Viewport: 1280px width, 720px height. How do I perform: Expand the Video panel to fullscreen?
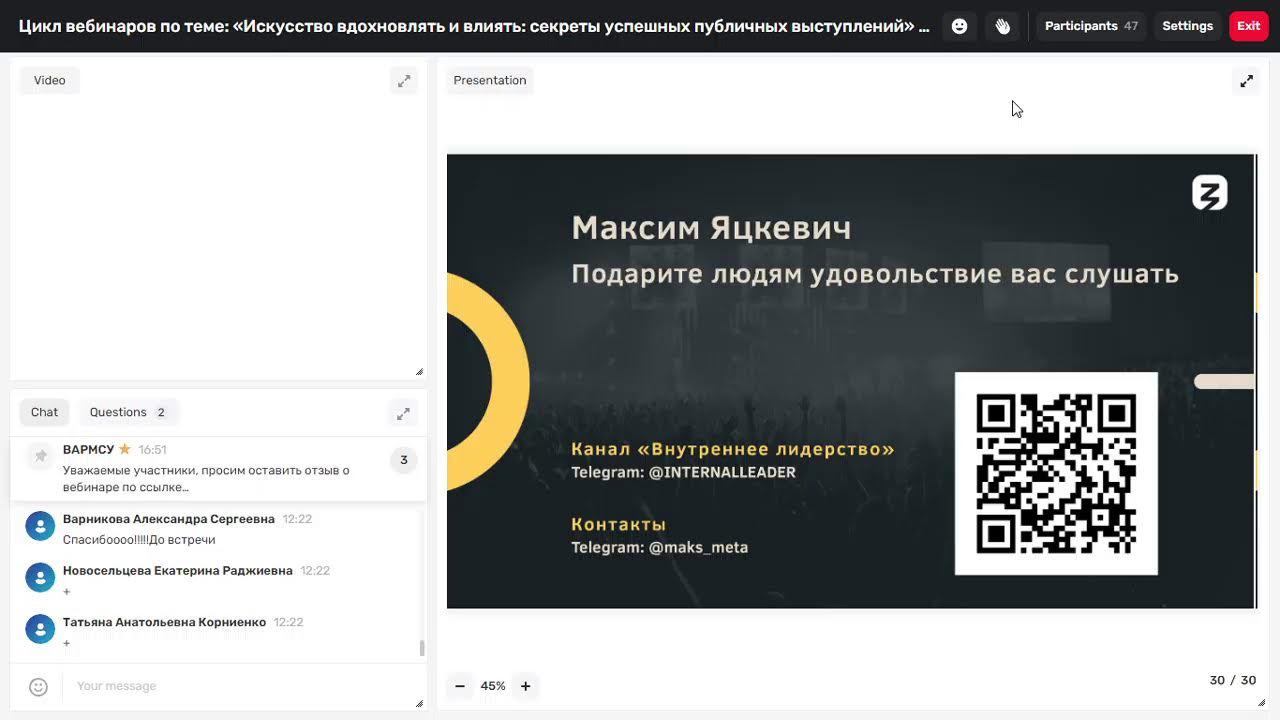tap(404, 81)
